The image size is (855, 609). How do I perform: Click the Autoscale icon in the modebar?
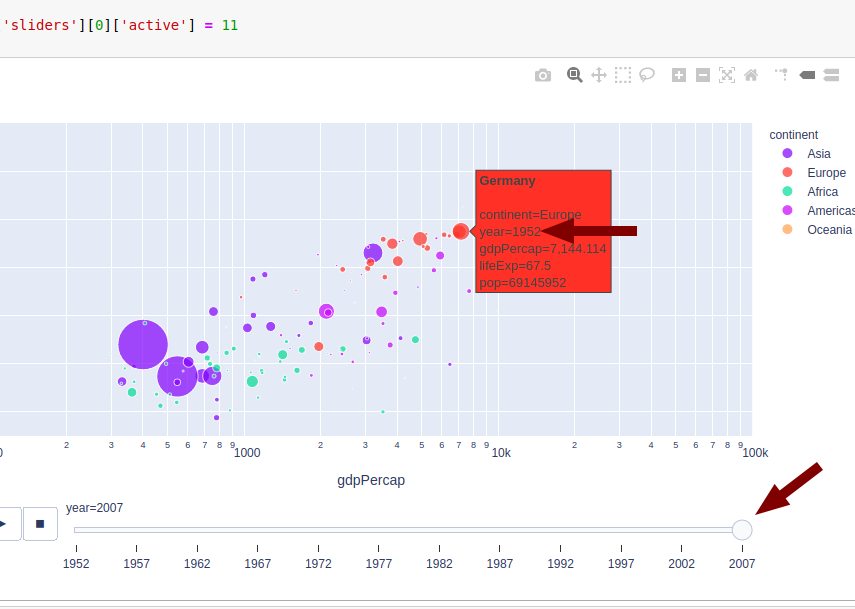(x=727, y=74)
